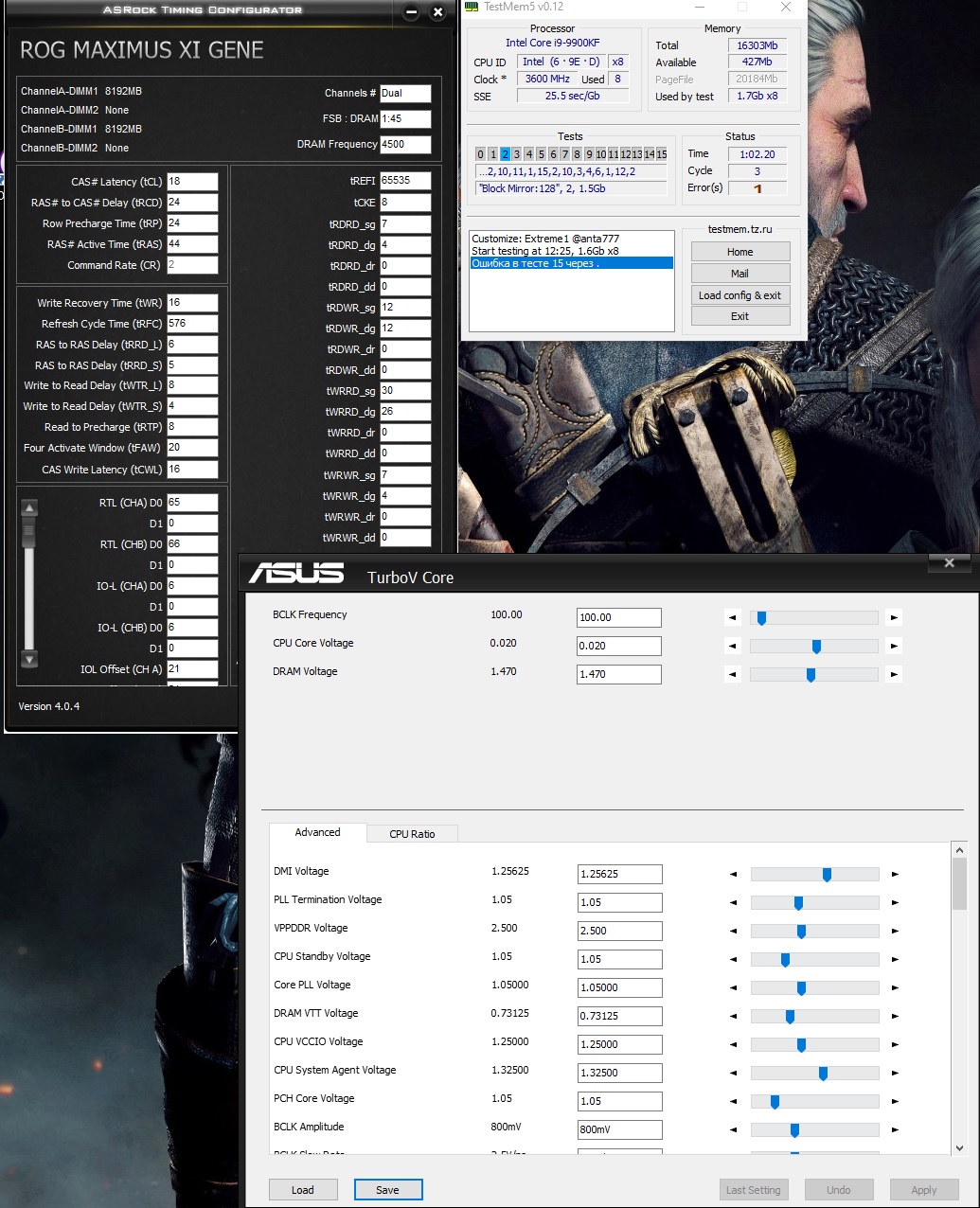Viewport: 980px width, 1208px height.
Task: Click scroll down arrow in Timing Configurator RTL panel
Action: click(x=29, y=659)
